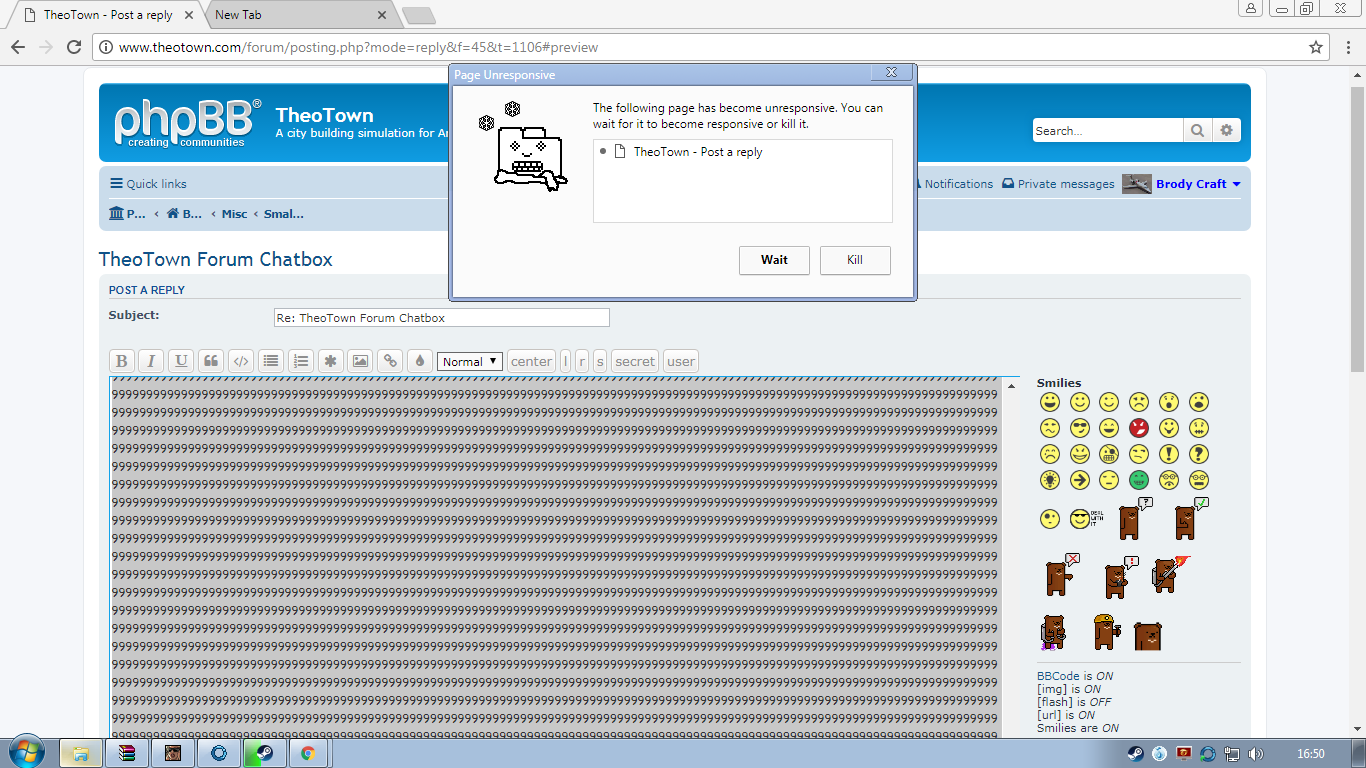Reload the page in Chrome
Screen dimensions: 1366x768
pyautogui.click(x=74, y=47)
